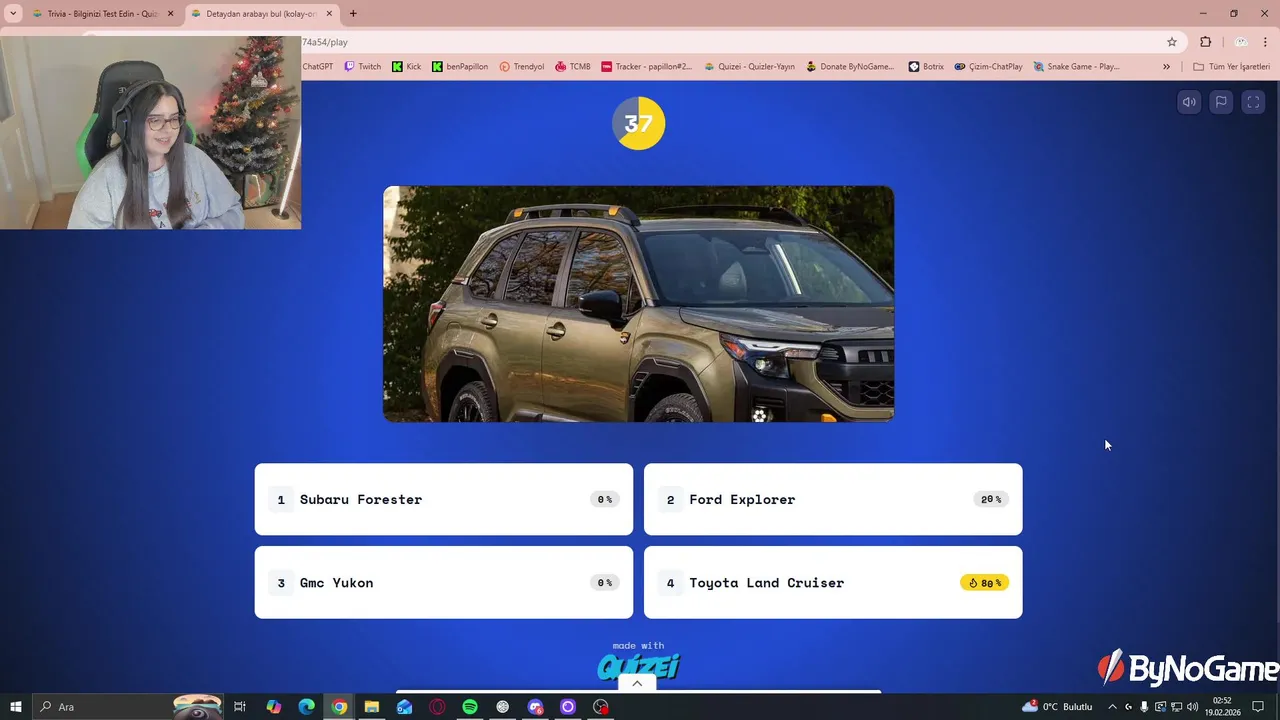The height and width of the screenshot is (720, 1280).
Task: Open the Tracker - papillon bookmark
Action: click(646, 67)
